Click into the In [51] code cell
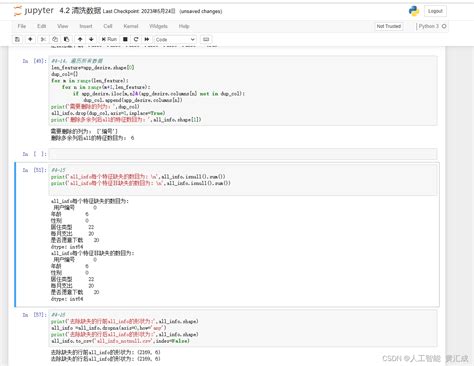474x366 pixels. click(243, 180)
